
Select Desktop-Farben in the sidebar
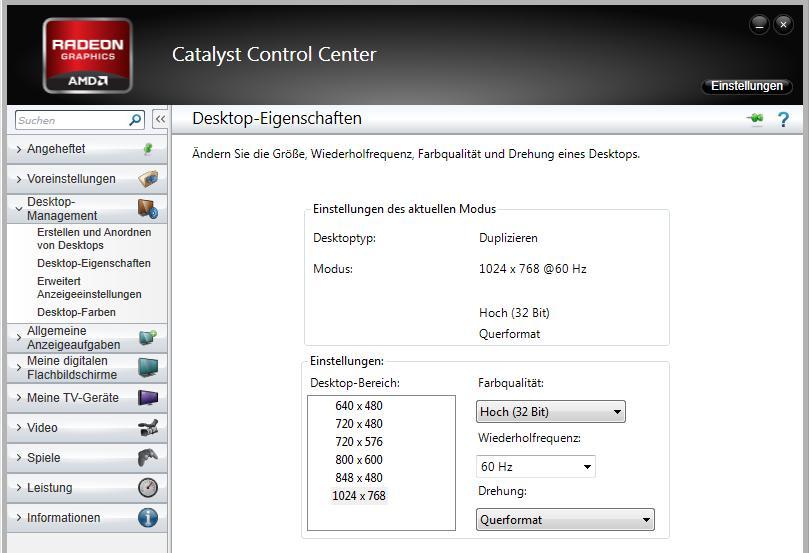tap(76, 312)
